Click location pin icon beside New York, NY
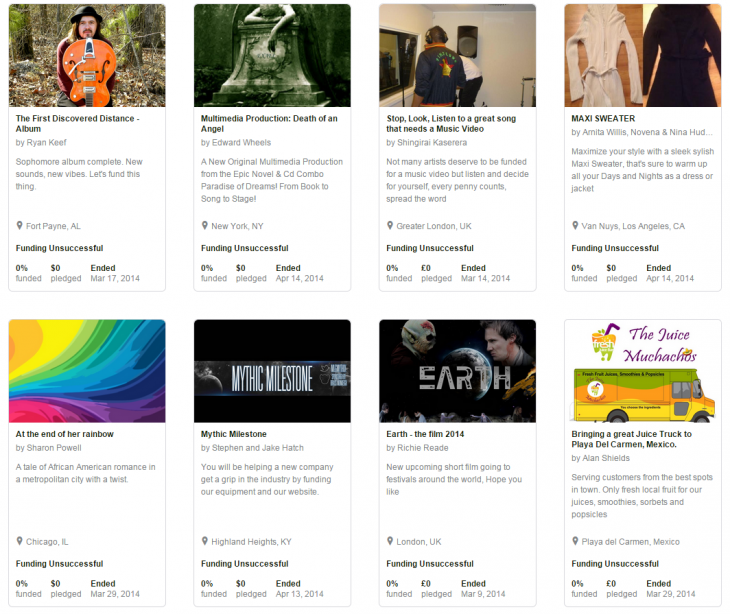The height and width of the screenshot is (614, 730). pos(204,226)
